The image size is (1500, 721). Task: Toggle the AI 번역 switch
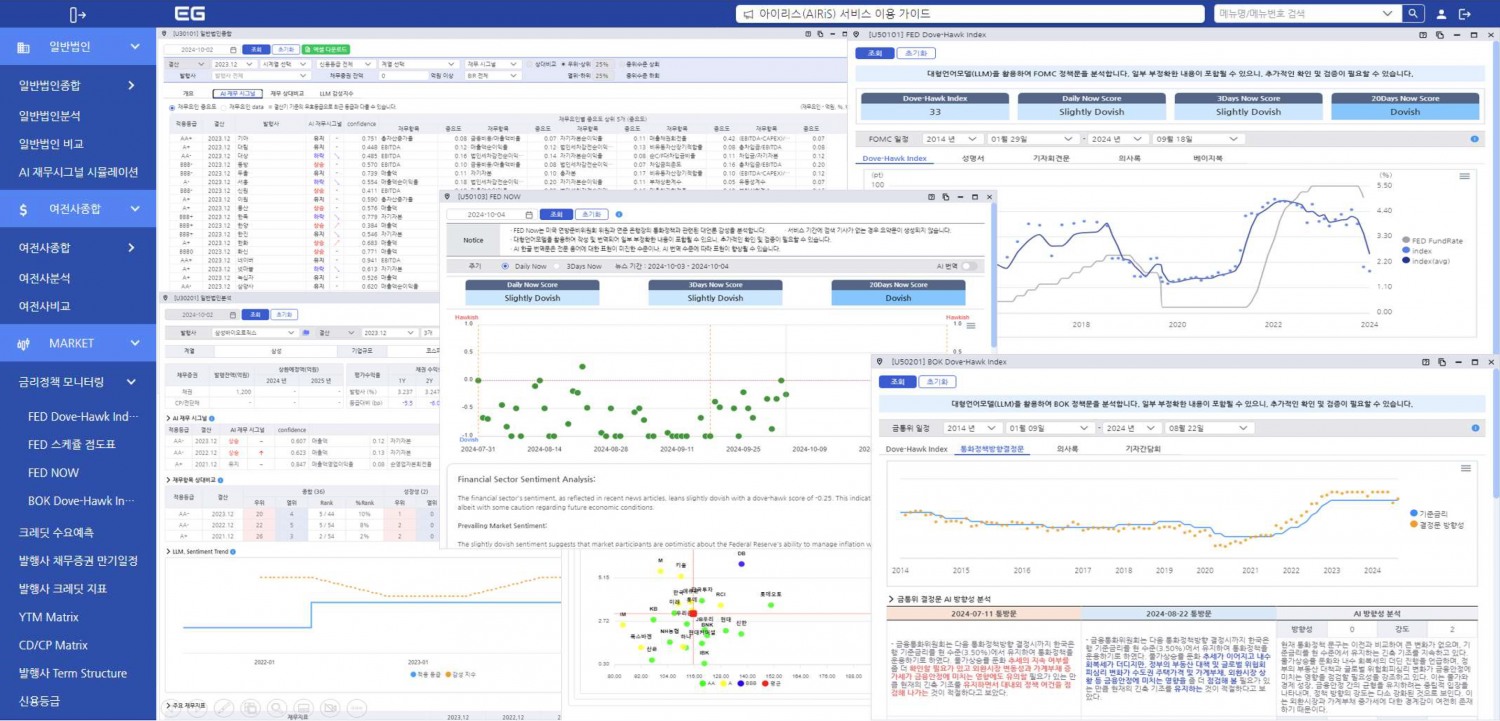pos(970,267)
